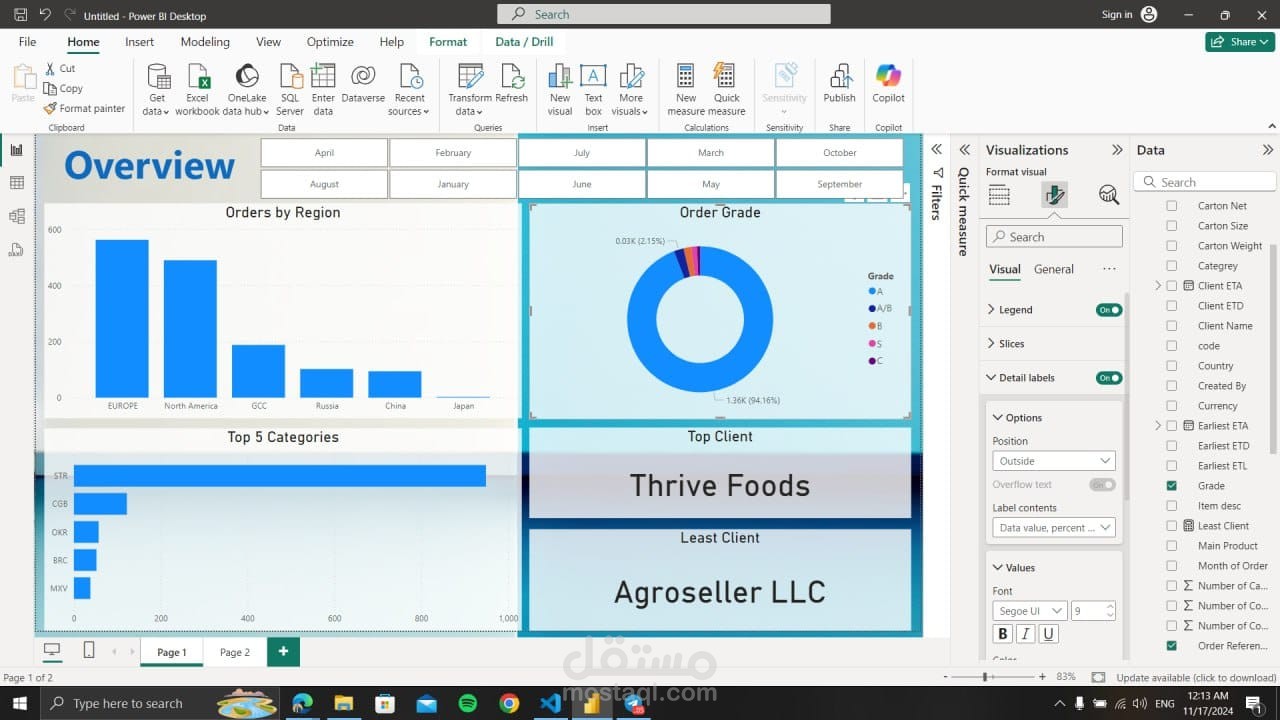This screenshot has width=1280, height=720.
Task: Open the Insert ribbon tab
Action: tap(139, 42)
